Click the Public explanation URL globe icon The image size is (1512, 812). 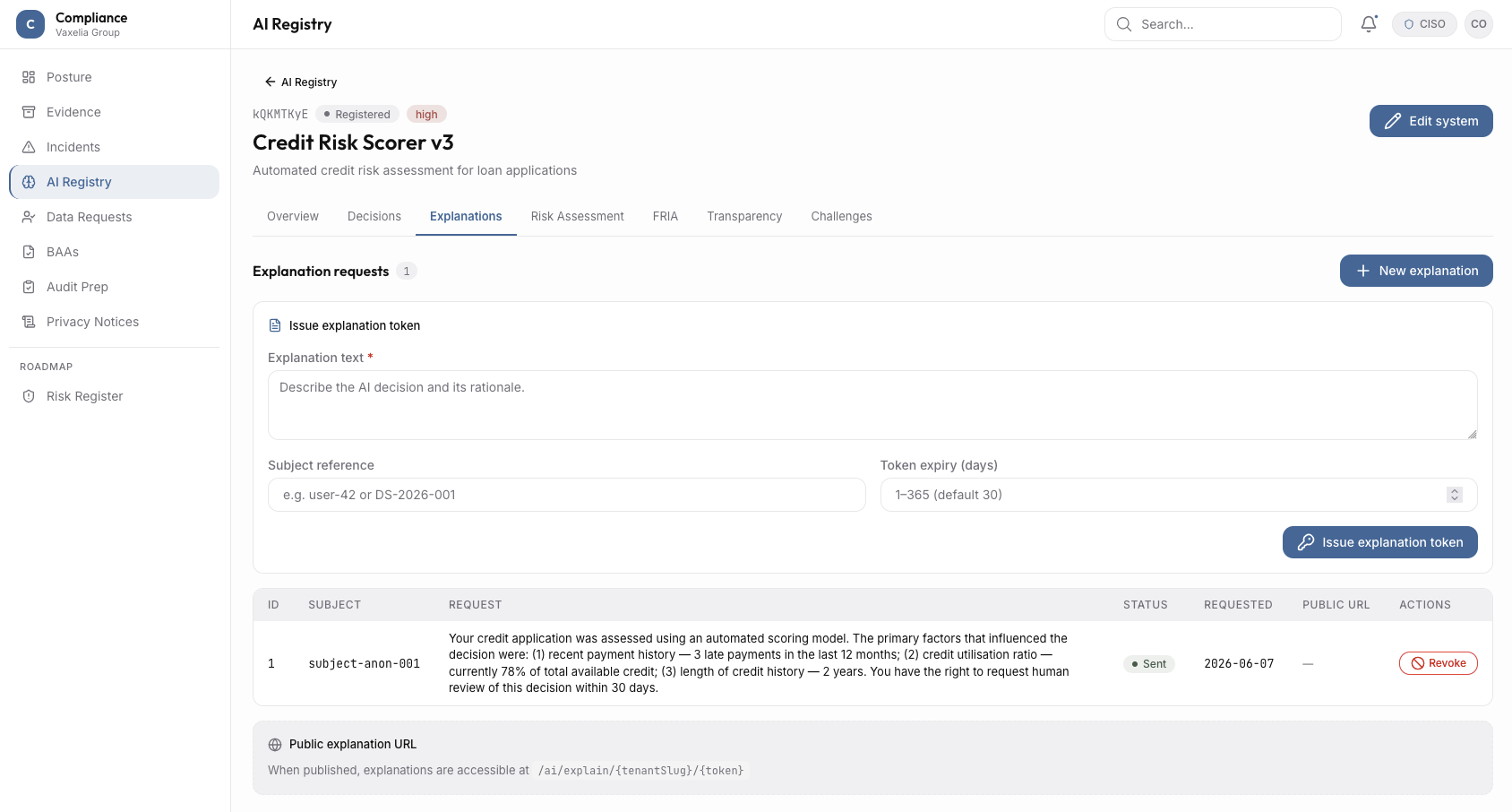(x=275, y=745)
